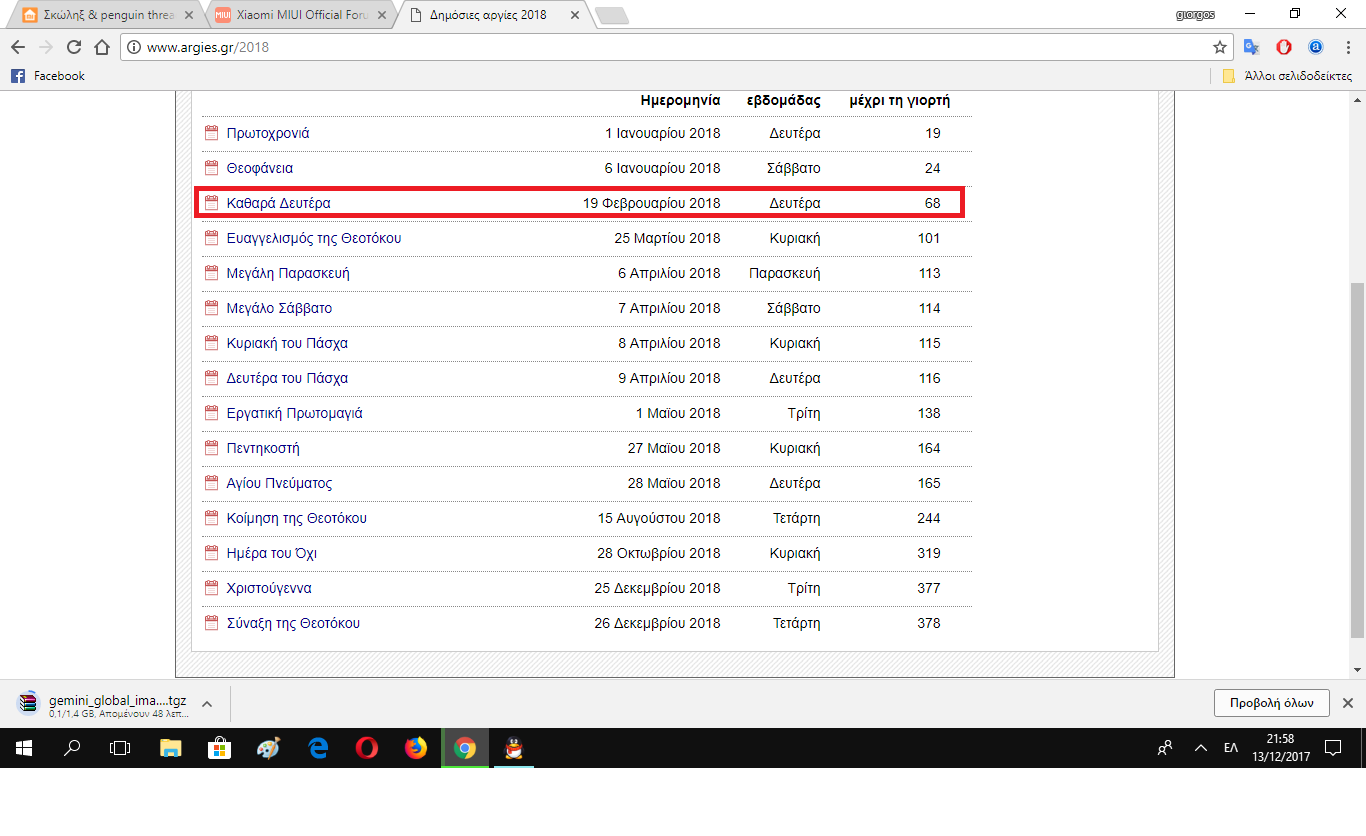Viewport: 1366px width, 836px height.
Task: Click the address bar URL field
Action: click(x=660, y=47)
